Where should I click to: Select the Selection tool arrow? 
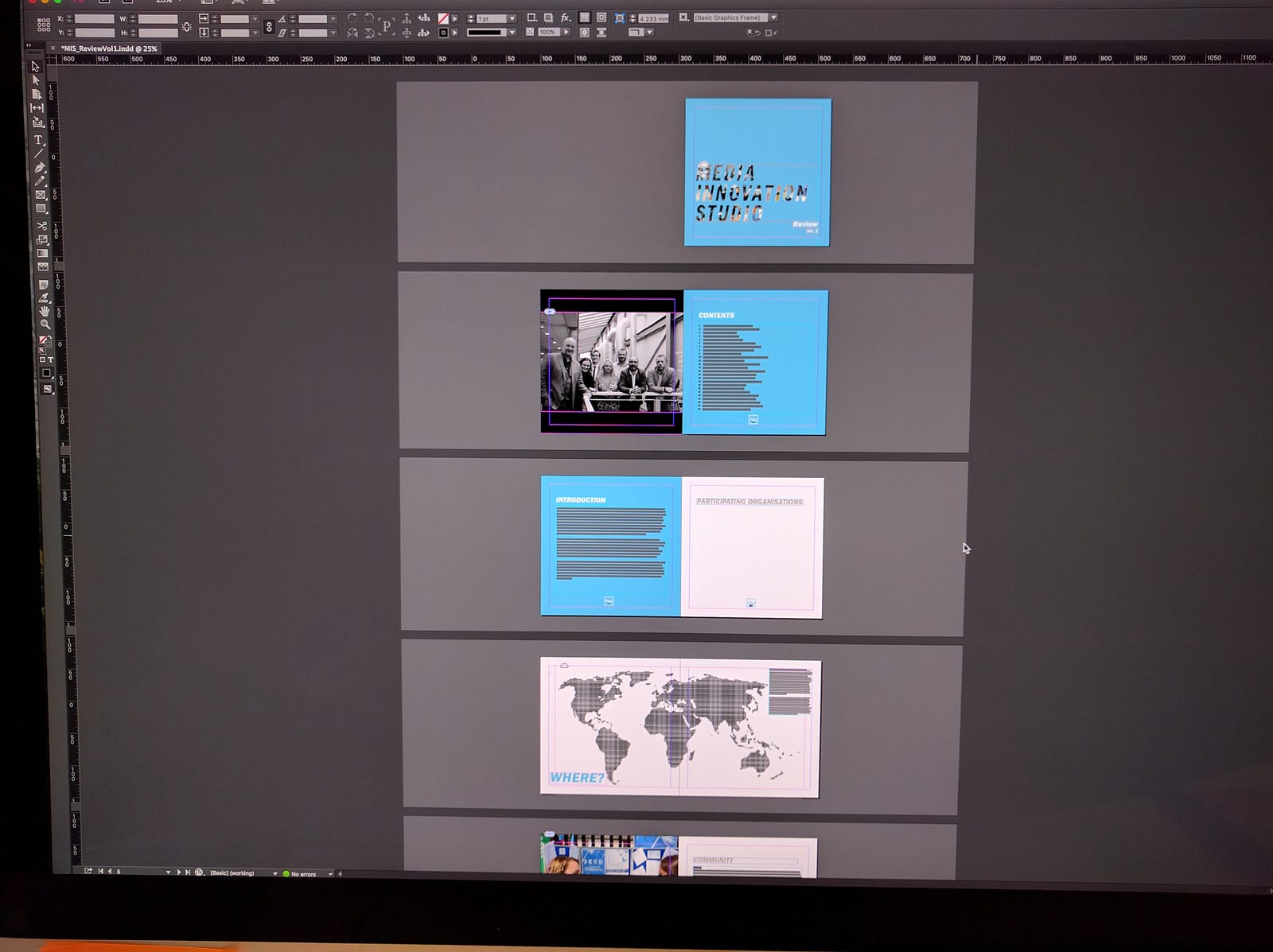click(x=35, y=67)
